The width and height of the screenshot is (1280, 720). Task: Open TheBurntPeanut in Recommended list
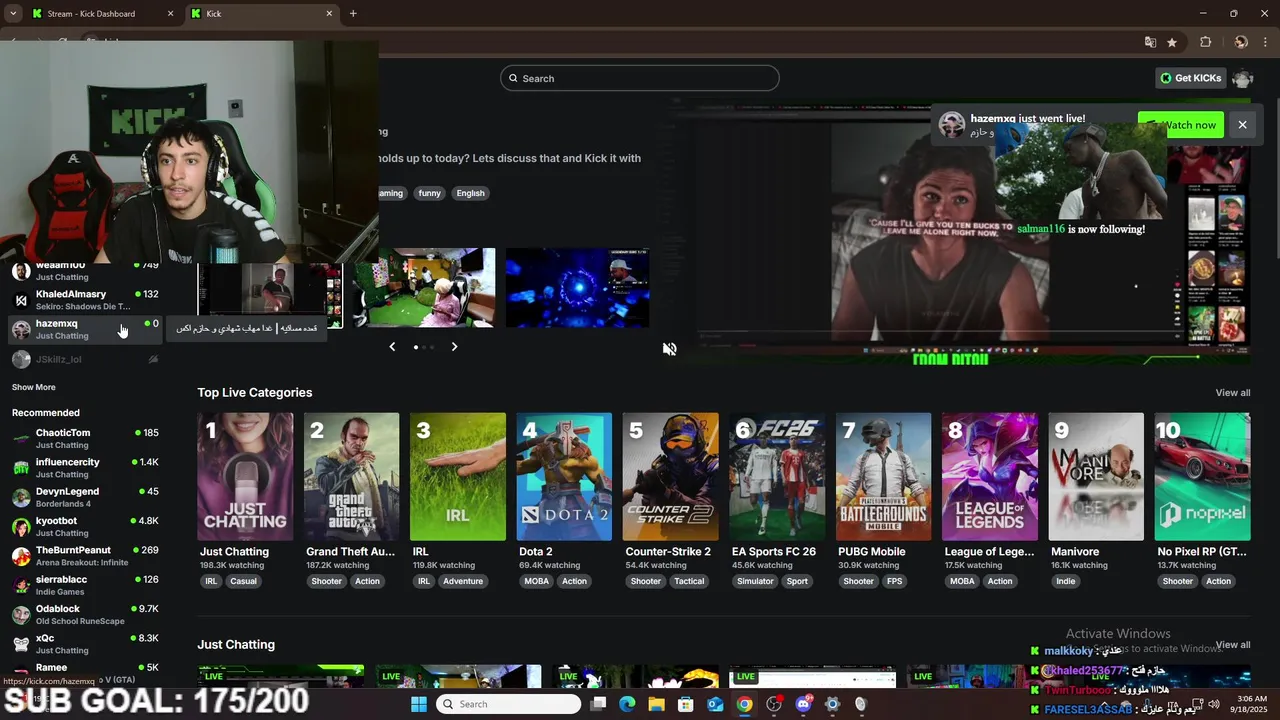pyautogui.click(x=85, y=556)
